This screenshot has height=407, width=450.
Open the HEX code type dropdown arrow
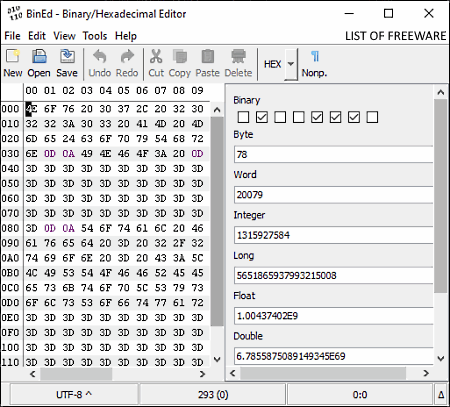tap(291, 64)
